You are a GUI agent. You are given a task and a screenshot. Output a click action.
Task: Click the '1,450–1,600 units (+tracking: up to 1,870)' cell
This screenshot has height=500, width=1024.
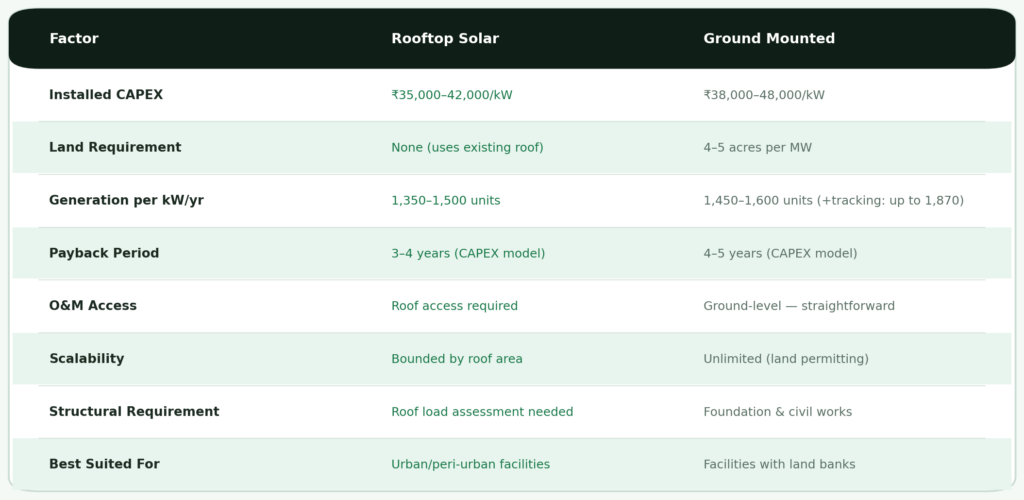833,200
